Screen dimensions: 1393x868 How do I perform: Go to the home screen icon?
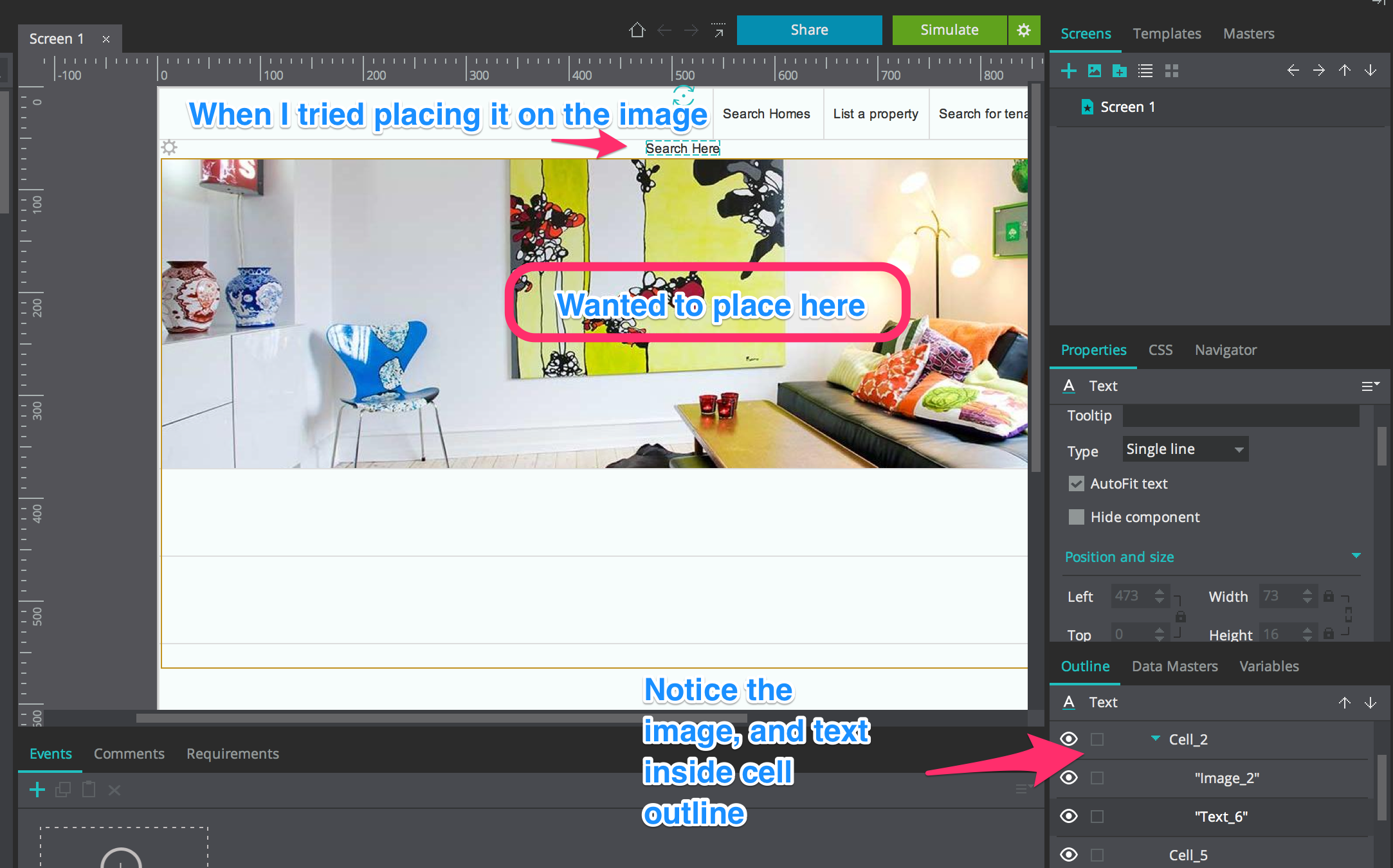tap(637, 30)
